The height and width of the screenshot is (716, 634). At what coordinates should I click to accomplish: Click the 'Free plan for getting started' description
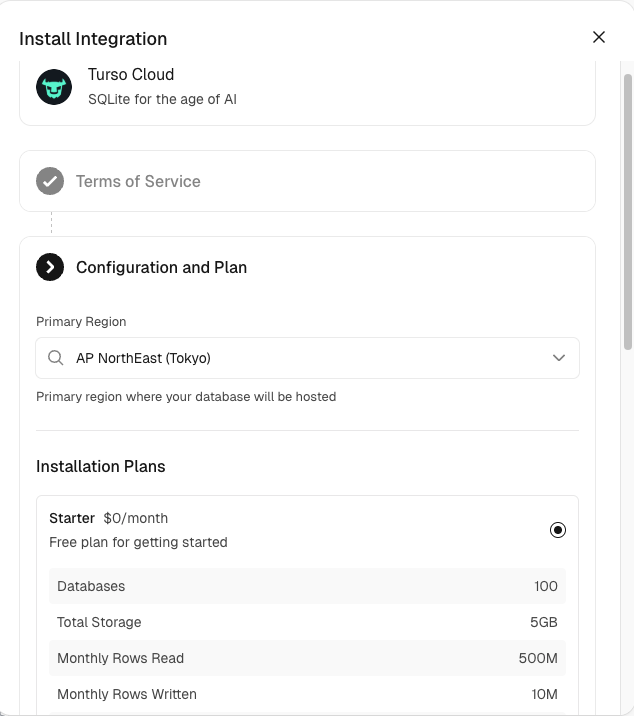pyautogui.click(x=138, y=542)
